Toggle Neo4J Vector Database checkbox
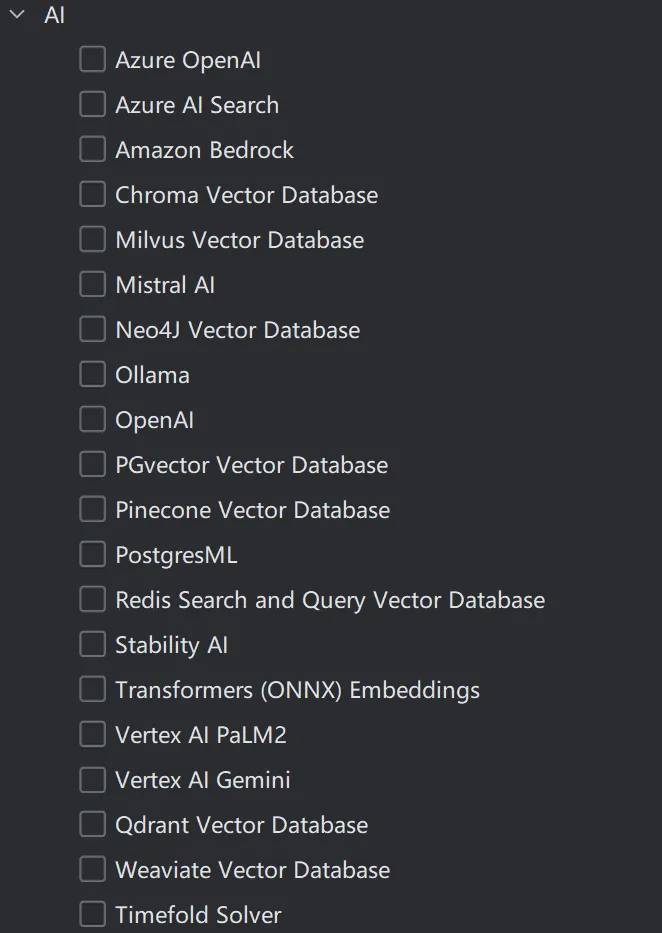This screenshot has height=933, width=662. pos(92,330)
